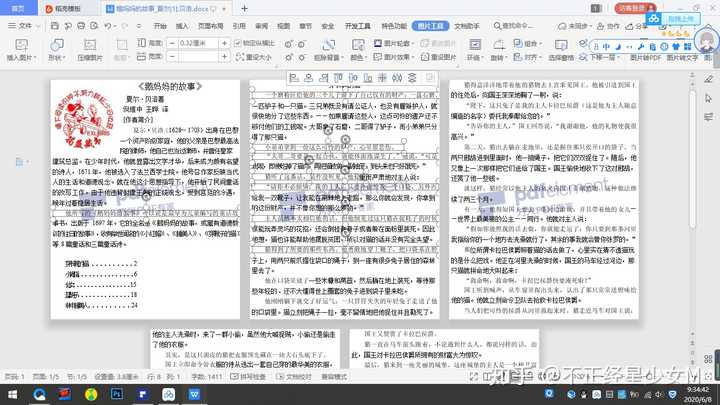
Task: Click the height value input field
Action: [198, 43]
